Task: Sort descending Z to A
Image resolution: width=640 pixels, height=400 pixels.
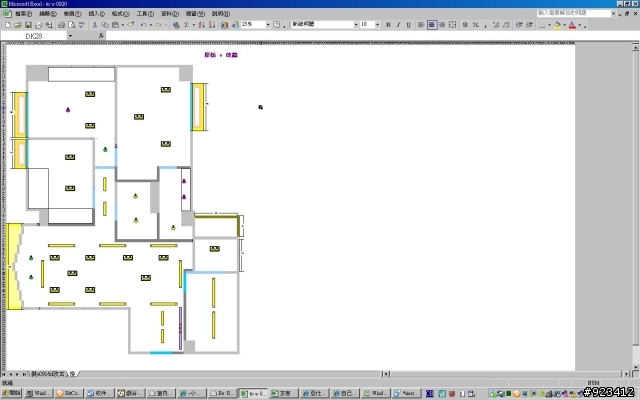Action: click(212, 25)
